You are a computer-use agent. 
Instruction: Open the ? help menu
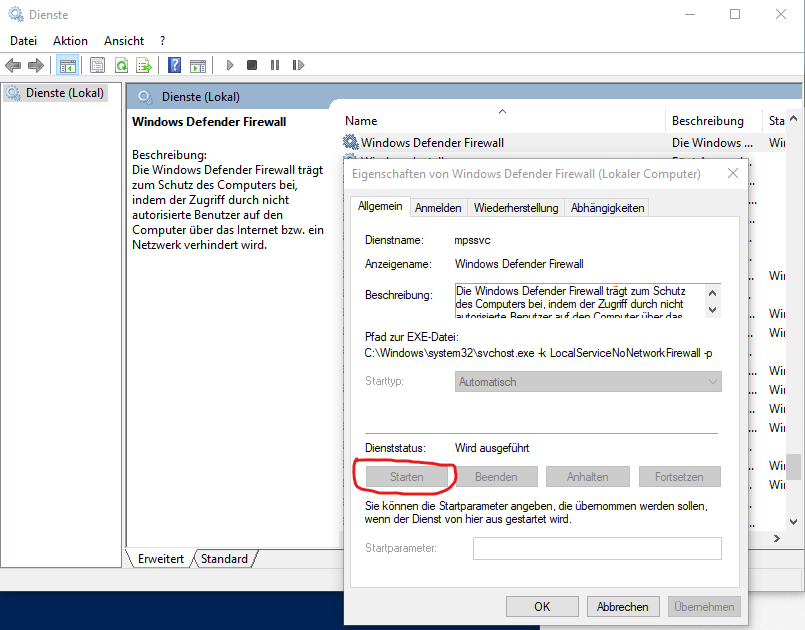(x=162, y=41)
